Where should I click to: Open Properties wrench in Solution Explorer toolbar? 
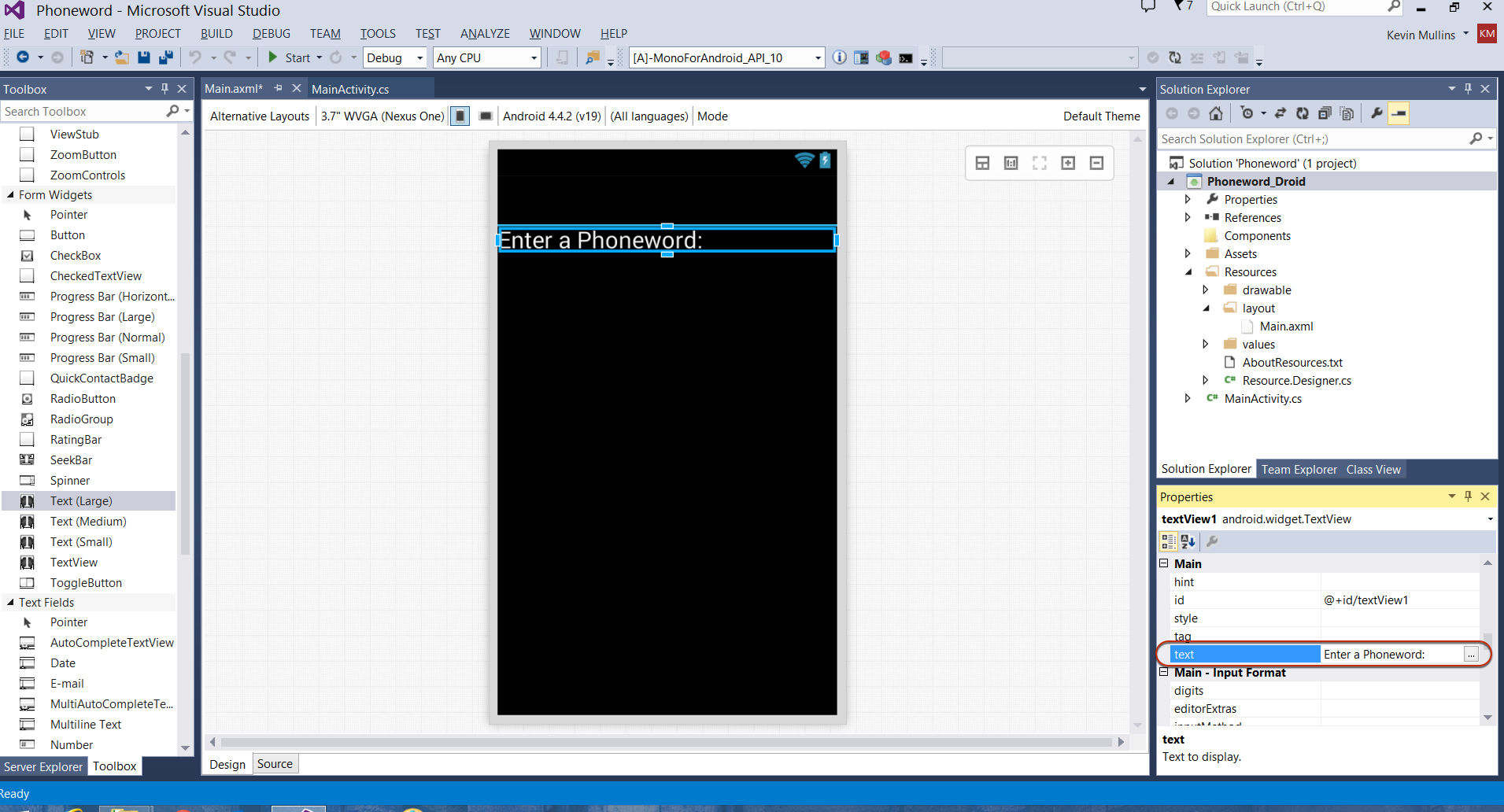1377,113
